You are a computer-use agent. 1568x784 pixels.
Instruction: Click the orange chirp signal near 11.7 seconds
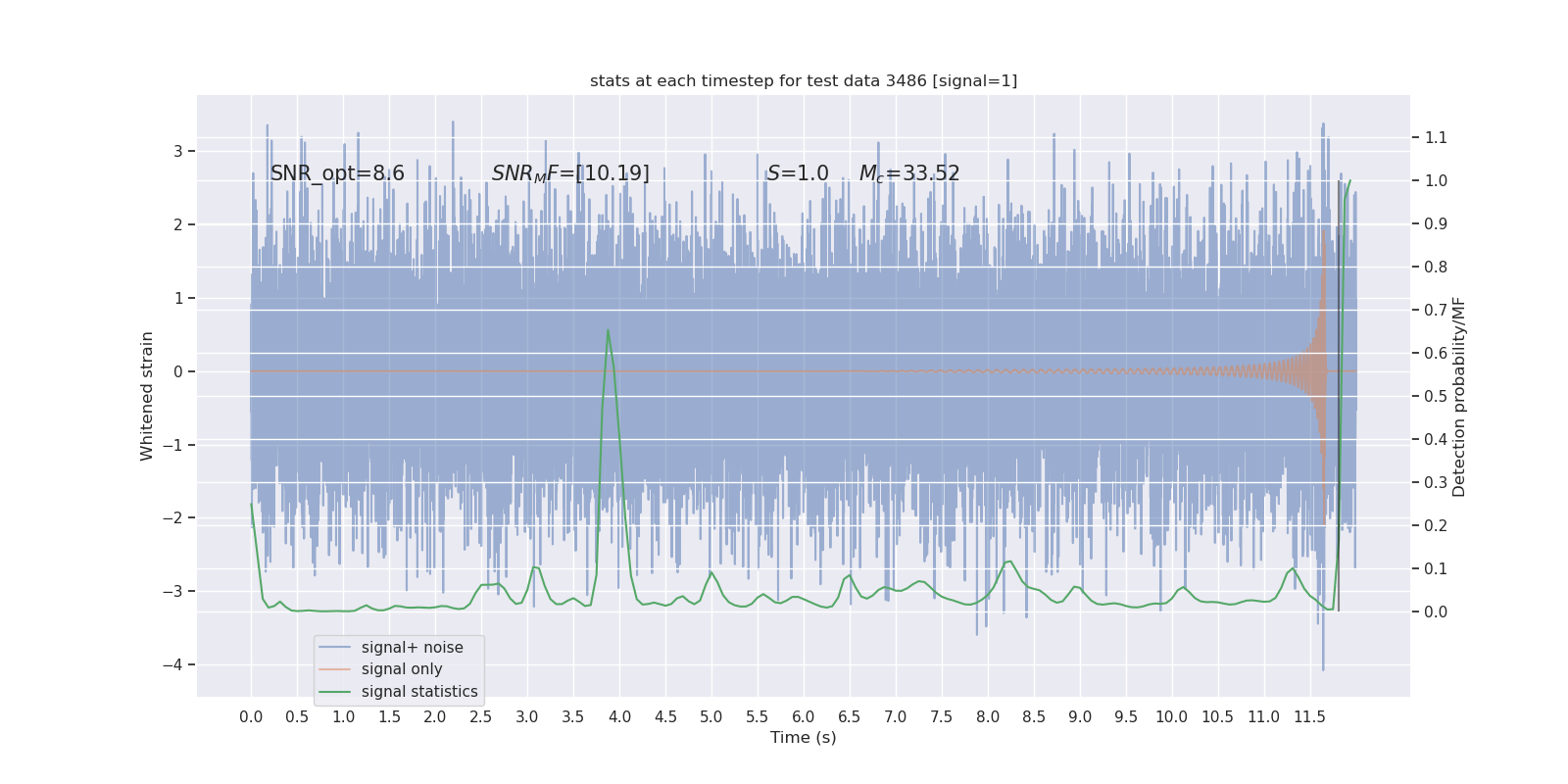[x=1323, y=372]
